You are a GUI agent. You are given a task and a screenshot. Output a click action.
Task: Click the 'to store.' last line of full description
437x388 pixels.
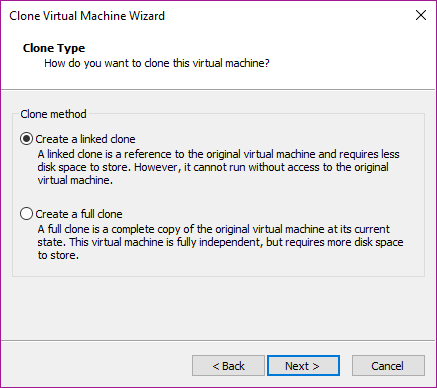pyautogui.click(x=58, y=256)
